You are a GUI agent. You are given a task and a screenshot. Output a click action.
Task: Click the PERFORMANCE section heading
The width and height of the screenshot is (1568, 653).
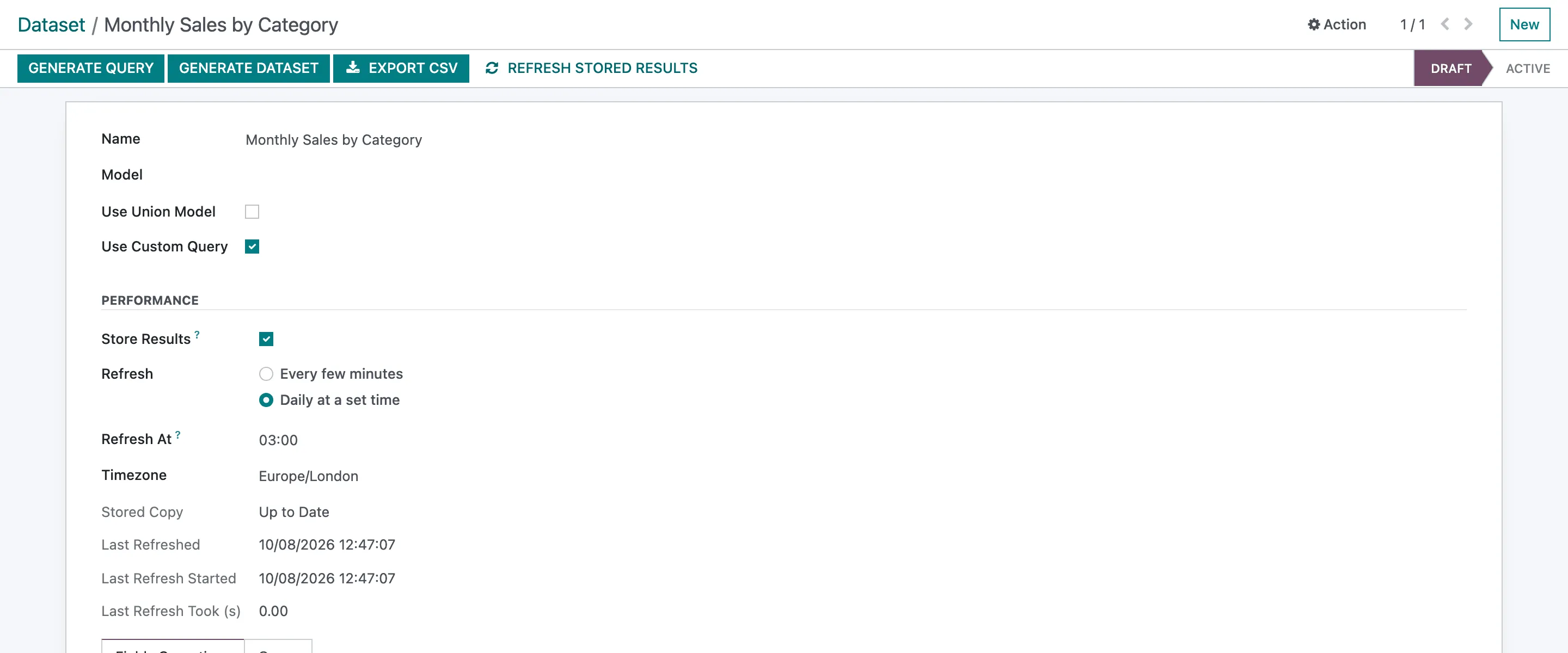coord(150,300)
